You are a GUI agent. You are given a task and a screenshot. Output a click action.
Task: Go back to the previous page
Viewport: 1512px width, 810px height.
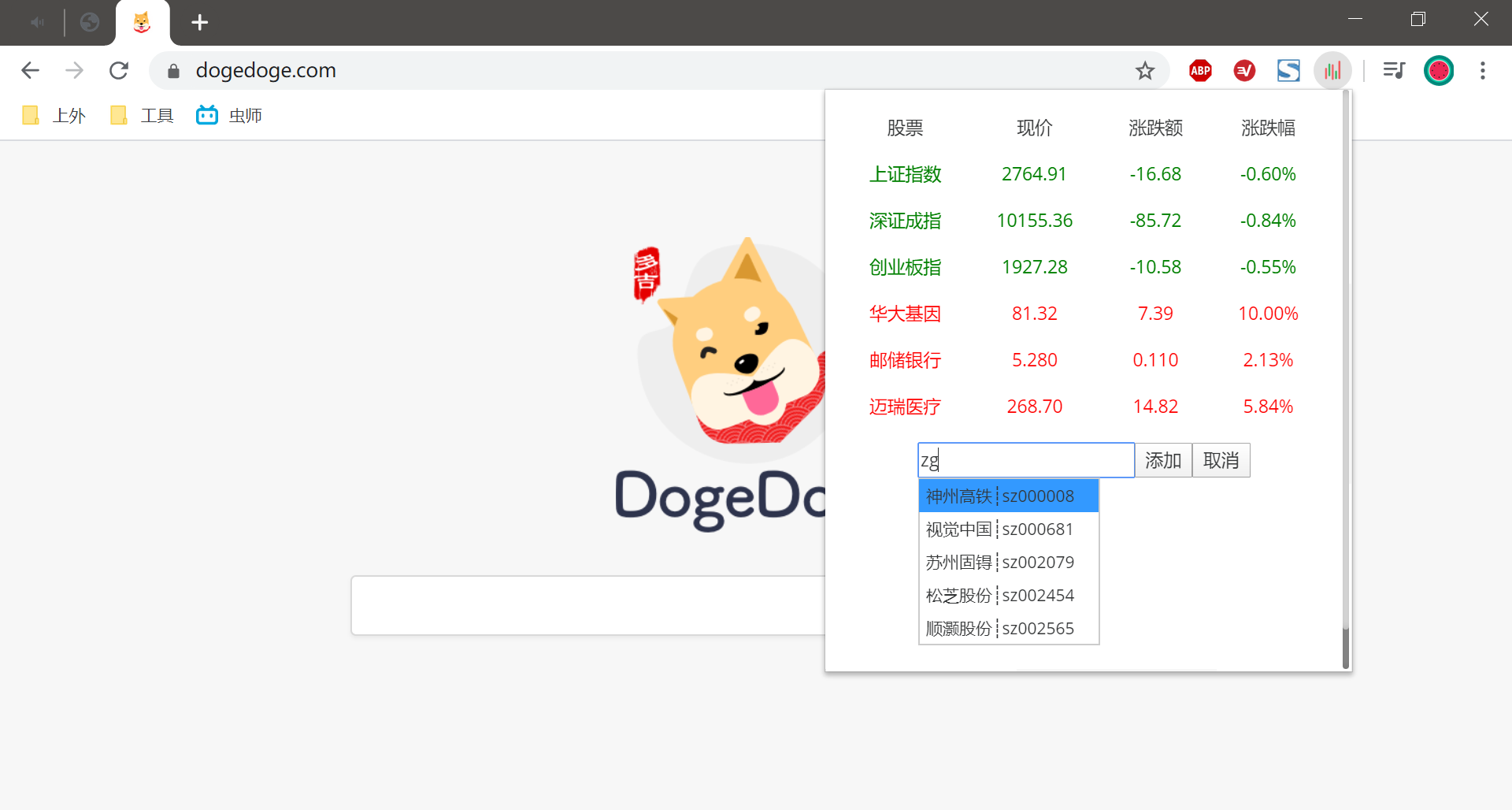pos(30,71)
